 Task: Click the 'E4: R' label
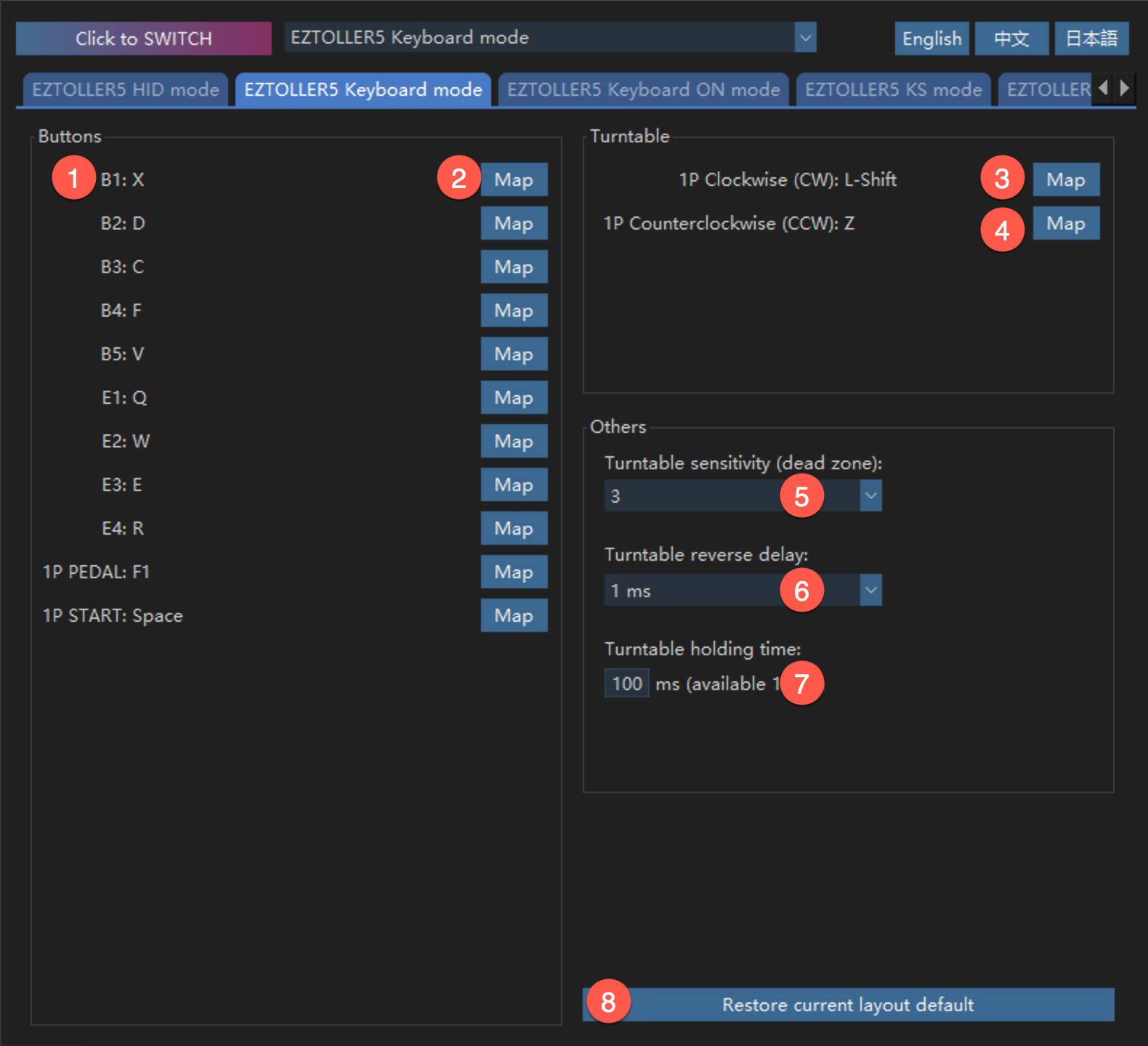pyautogui.click(x=123, y=528)
